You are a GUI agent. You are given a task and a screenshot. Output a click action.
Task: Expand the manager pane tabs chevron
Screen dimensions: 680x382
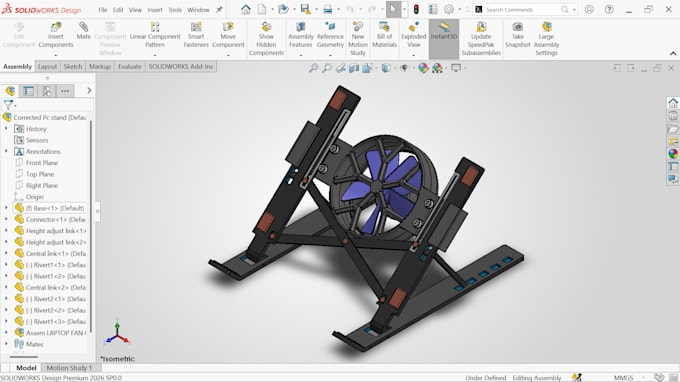(89, 91)
